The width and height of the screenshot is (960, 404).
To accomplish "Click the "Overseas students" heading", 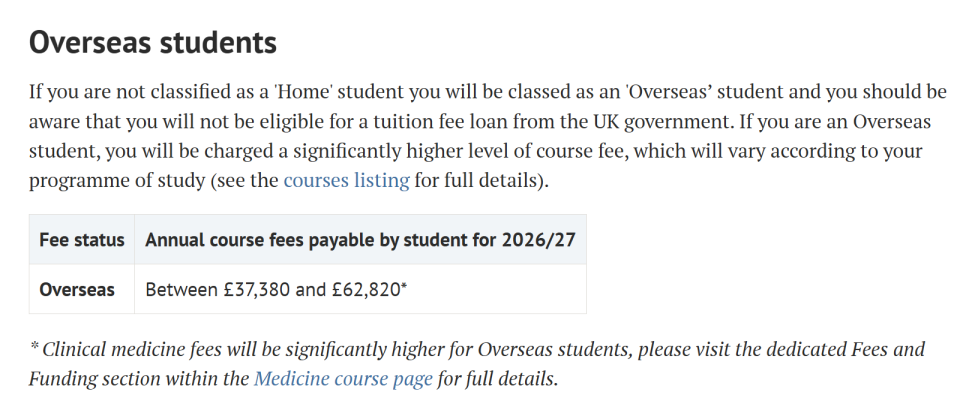I will (x=152, y=43).
